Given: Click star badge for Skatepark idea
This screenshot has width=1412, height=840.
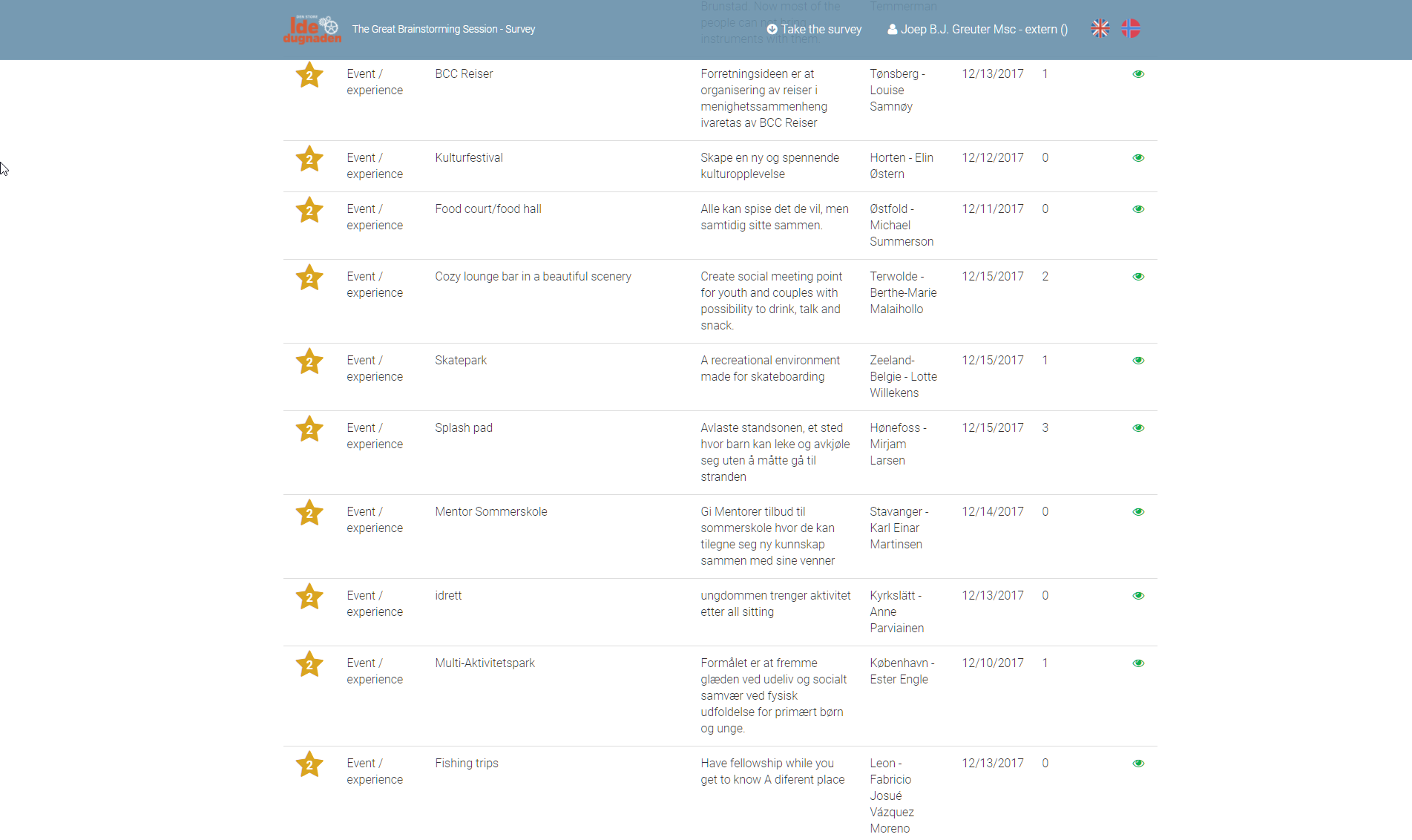Looking at the screenshot, I should 309,361.
